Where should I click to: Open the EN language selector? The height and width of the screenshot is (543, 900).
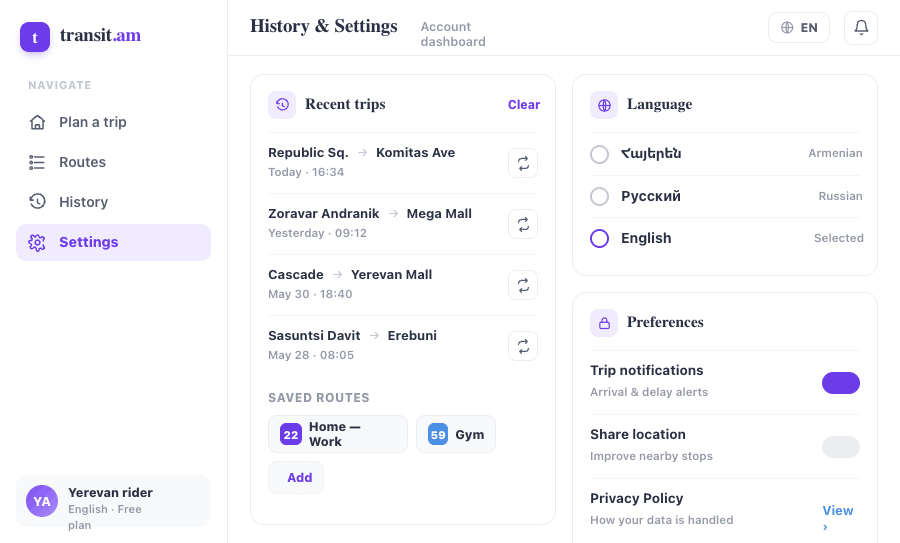pos(798,28)
